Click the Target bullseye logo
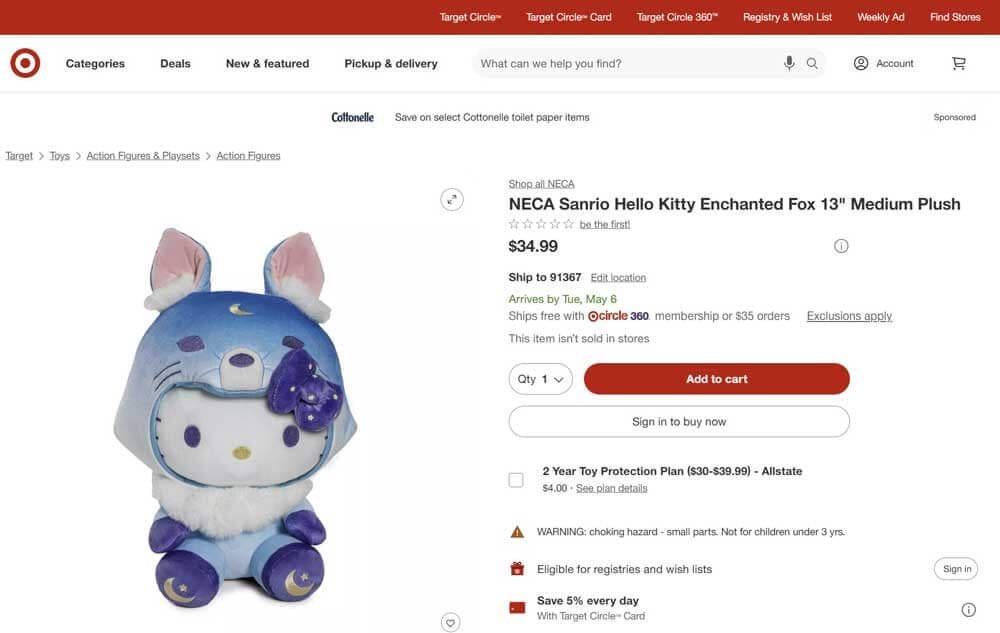This screenshot has height=633, width=1000. 25,63
